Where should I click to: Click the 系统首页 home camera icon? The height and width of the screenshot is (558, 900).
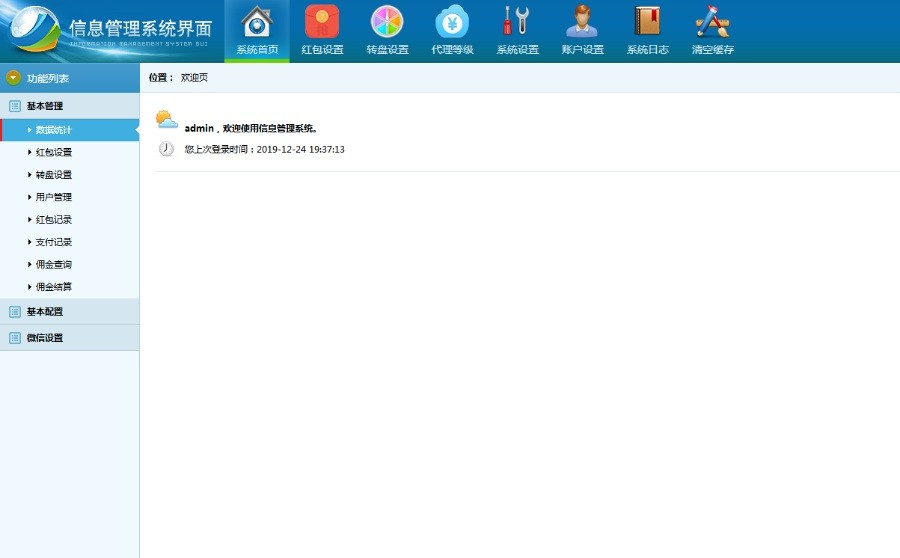tap(257, 22)
